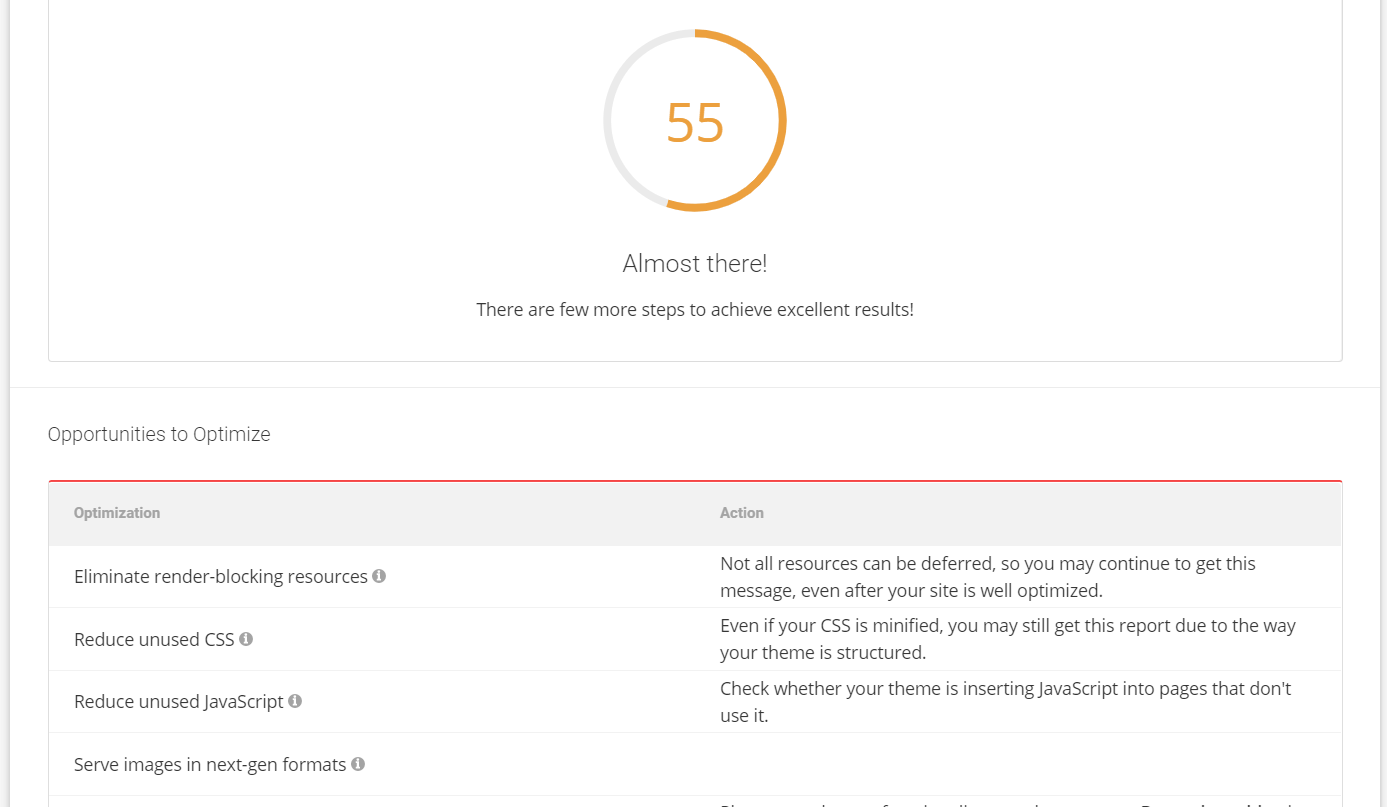
Task: Click the subtitle about achieving excellent results
Action: (694, 309)
